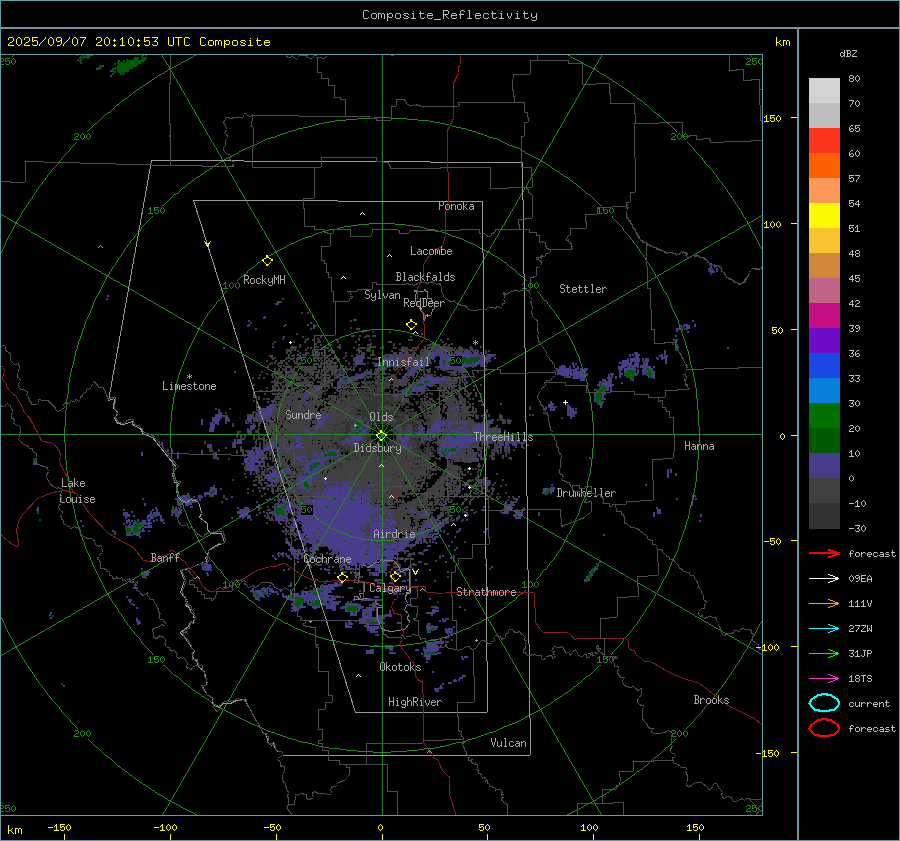Click the Stettler label

click(583, 289)
